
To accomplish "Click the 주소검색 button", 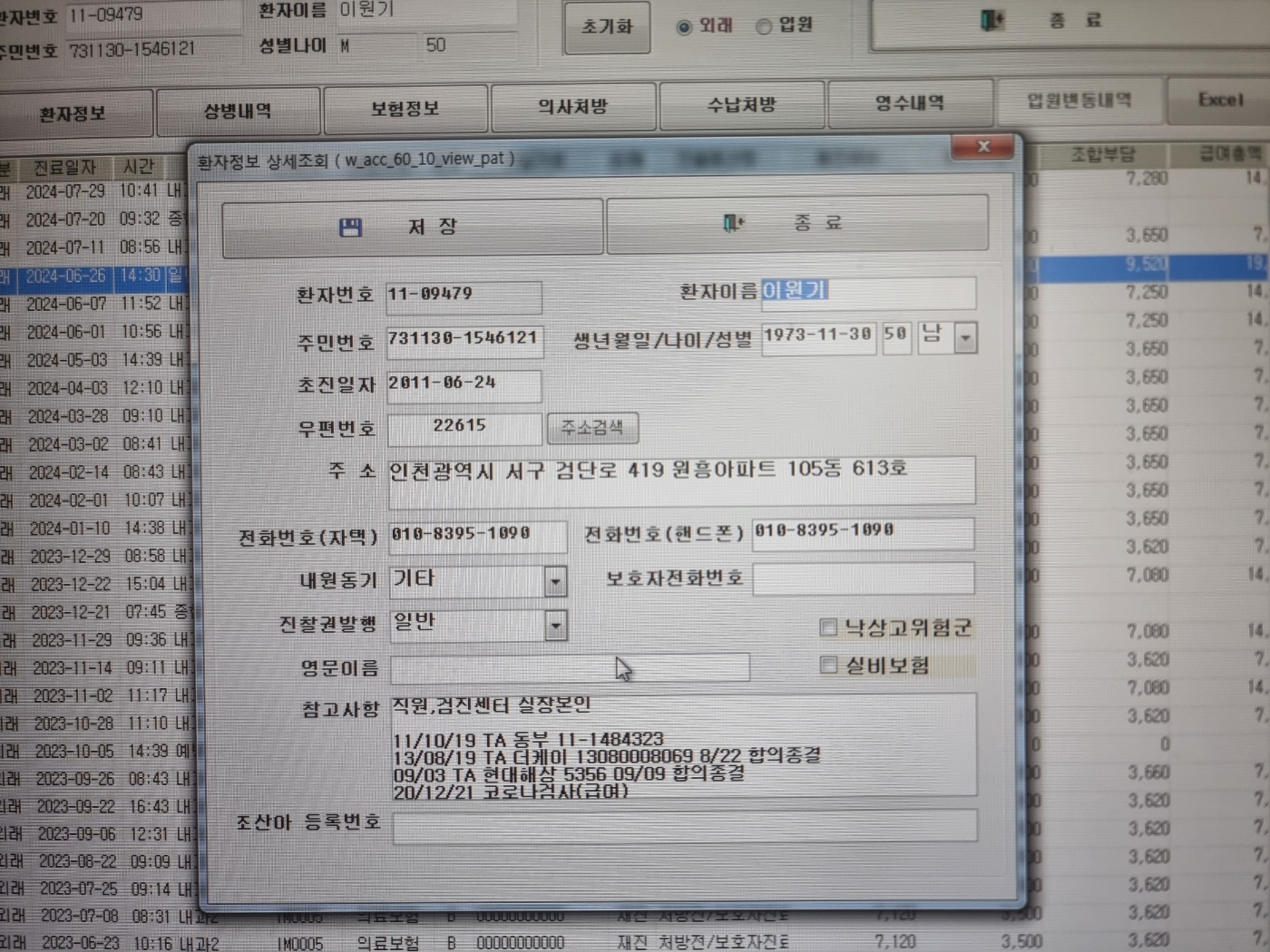I will tap(592, 428).
